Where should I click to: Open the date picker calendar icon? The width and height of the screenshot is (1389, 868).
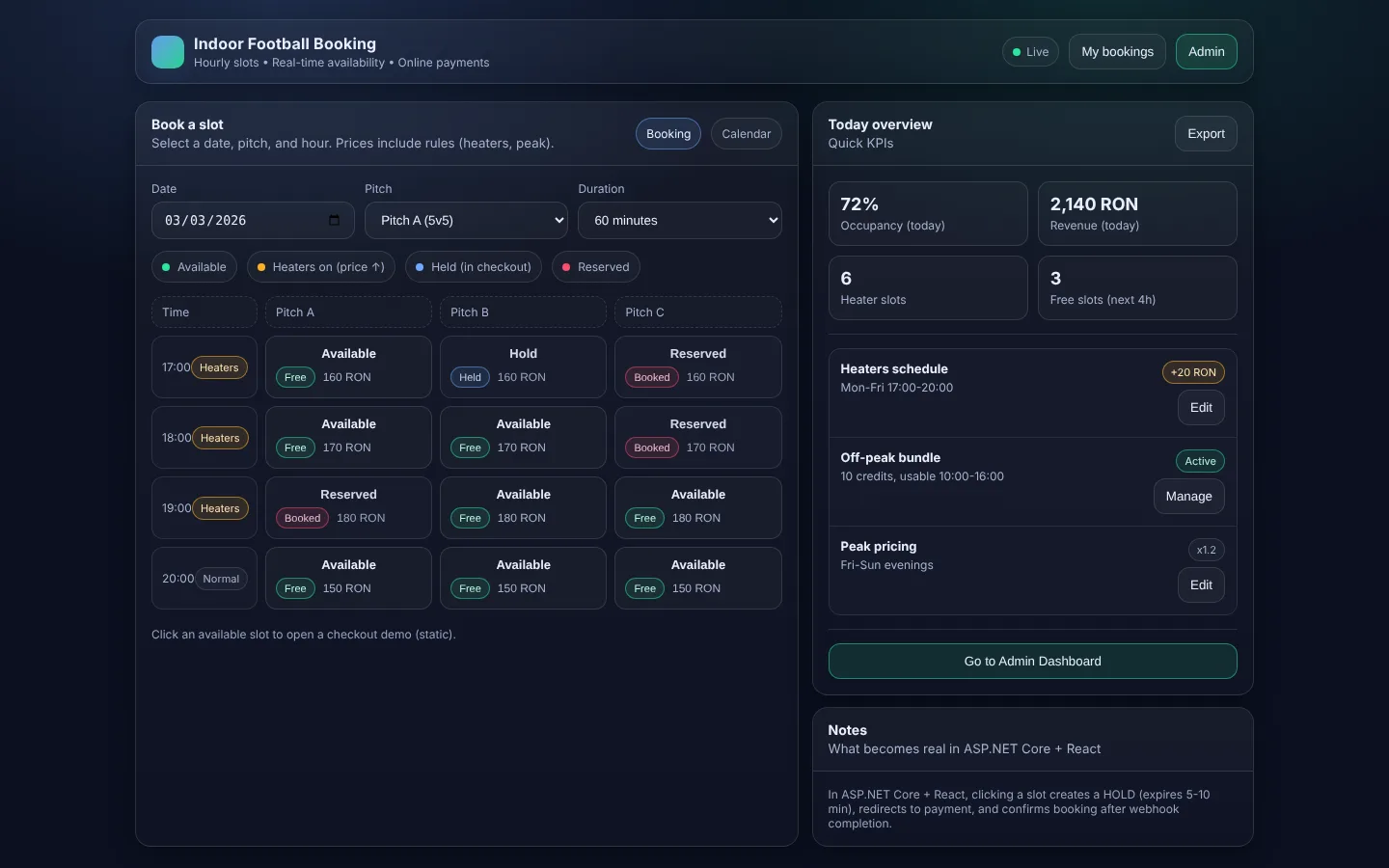click(334, 220)
